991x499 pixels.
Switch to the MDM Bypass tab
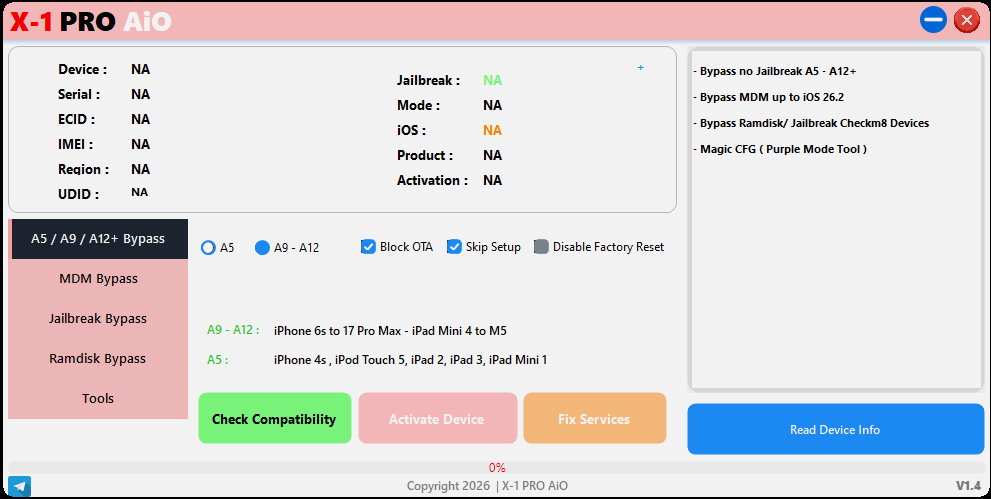(98, 279)
